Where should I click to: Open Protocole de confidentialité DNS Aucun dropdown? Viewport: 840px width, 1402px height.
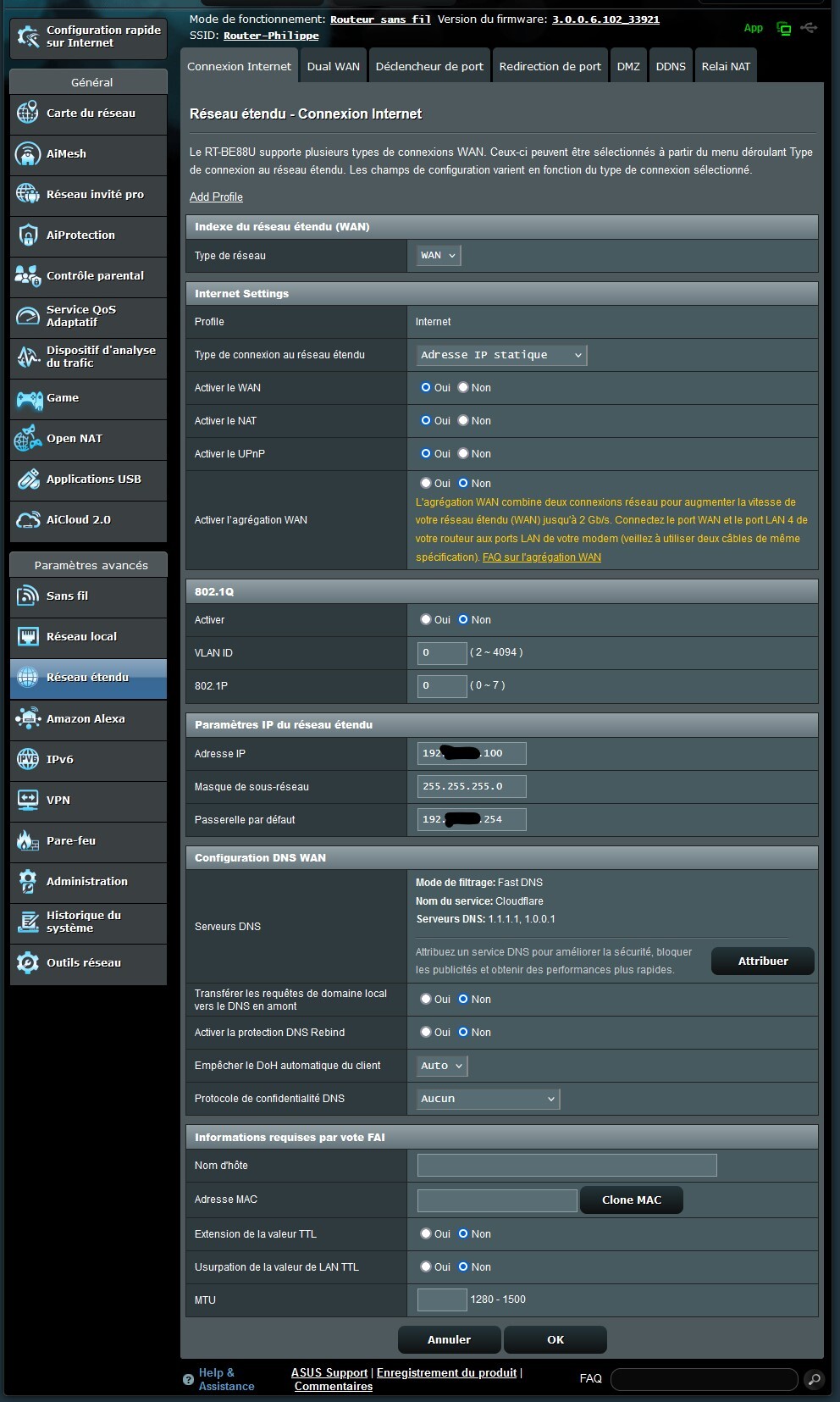[x=488, y=1099]
